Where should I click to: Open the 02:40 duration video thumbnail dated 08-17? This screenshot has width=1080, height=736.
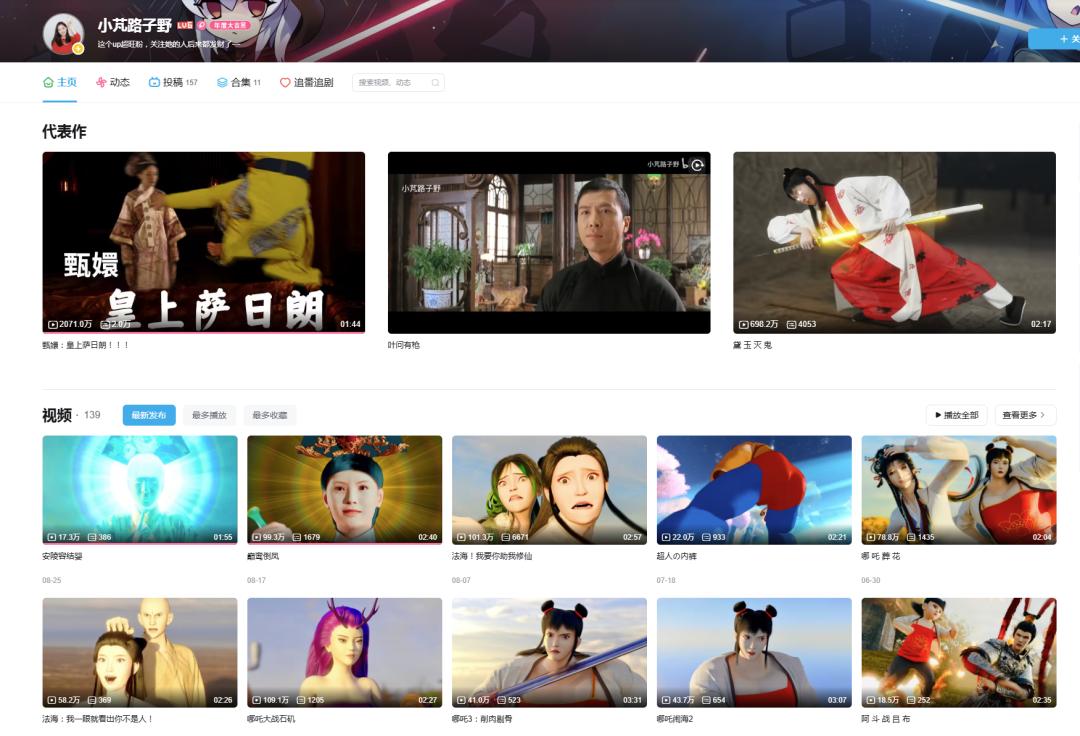click(344, 490)
